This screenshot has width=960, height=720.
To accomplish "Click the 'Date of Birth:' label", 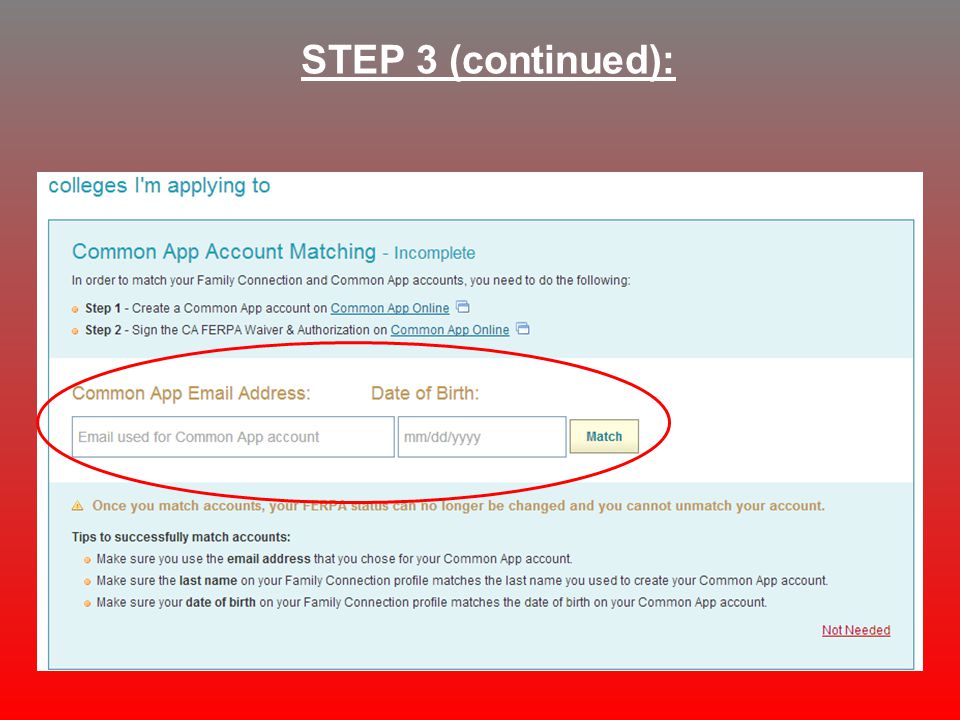I will (x=425, y=393).
